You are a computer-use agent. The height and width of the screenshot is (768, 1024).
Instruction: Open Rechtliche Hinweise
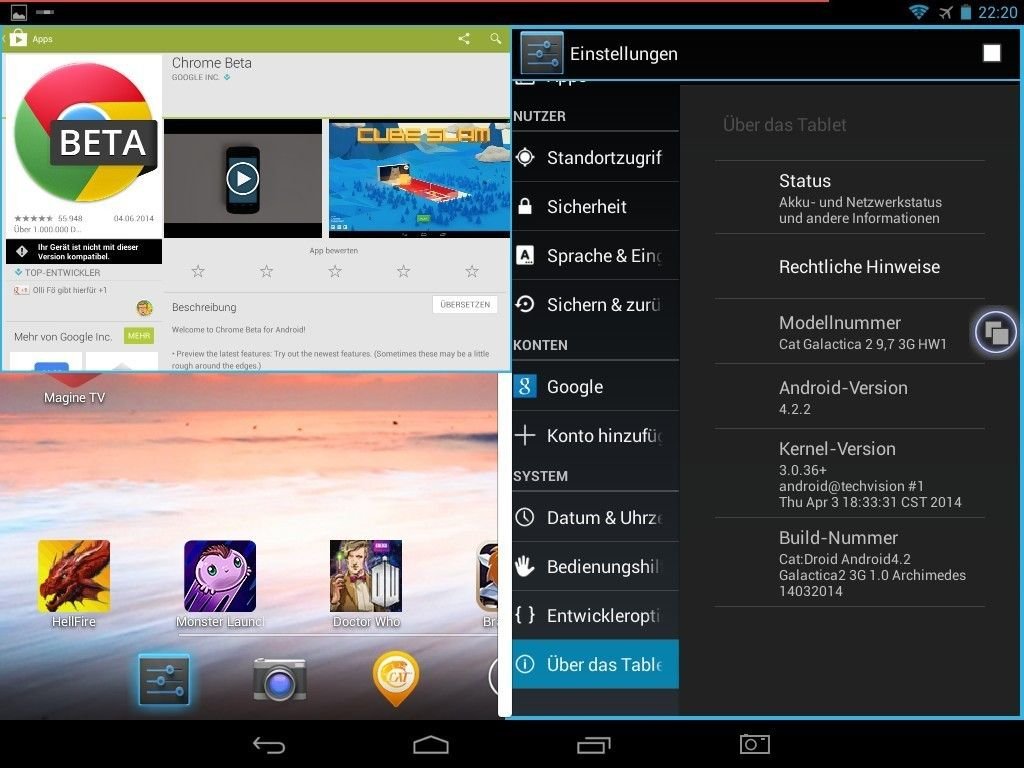pos(850,266)
